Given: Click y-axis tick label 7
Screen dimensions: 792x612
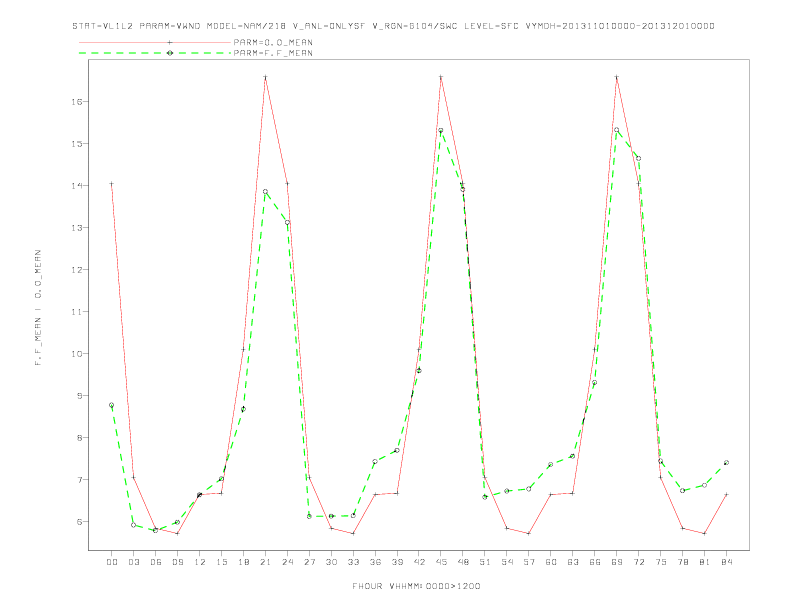Looking at the screenshot, I should point(79,479).
